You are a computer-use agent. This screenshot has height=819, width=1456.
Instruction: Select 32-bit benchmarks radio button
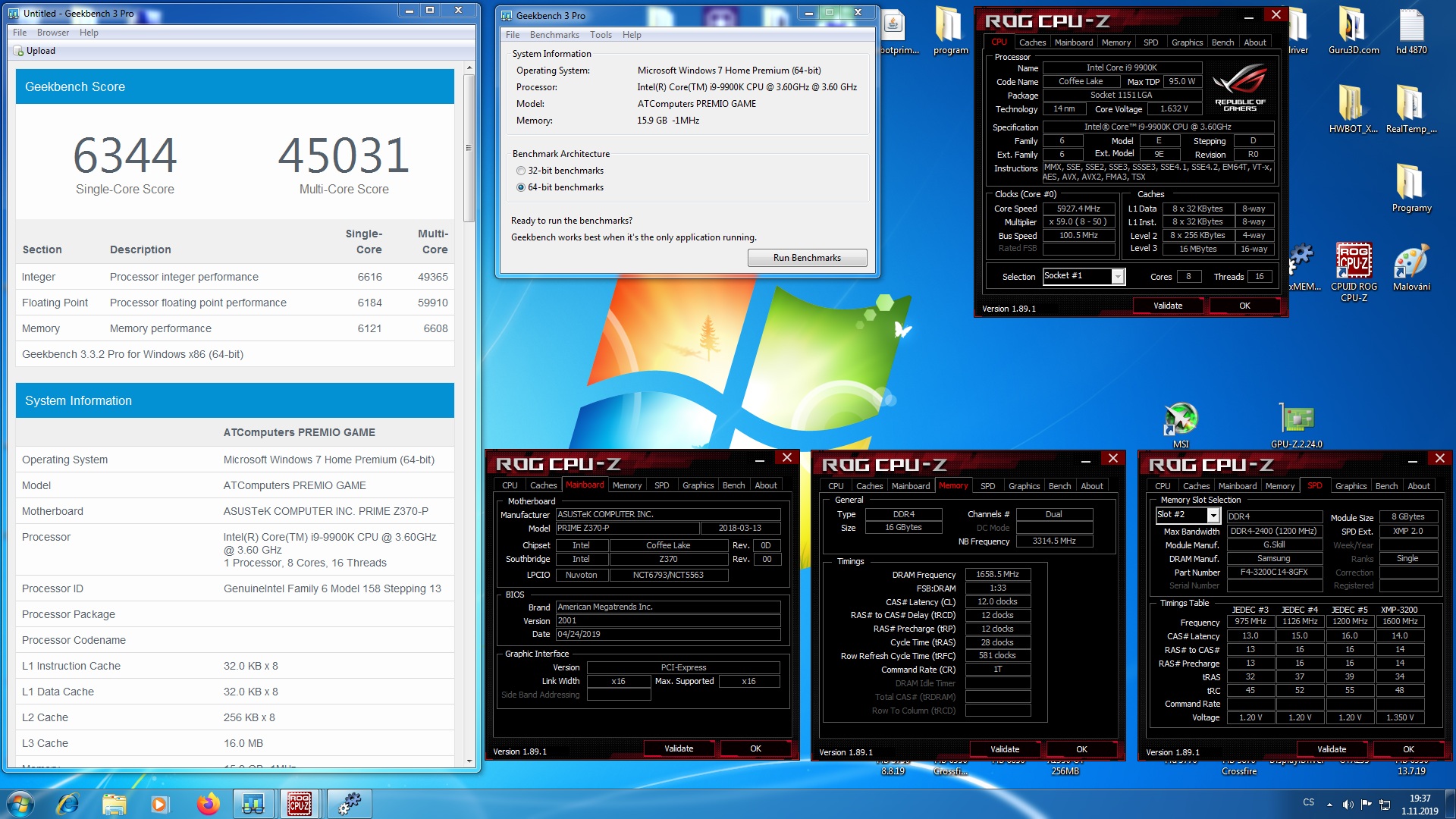coord(521,171)
